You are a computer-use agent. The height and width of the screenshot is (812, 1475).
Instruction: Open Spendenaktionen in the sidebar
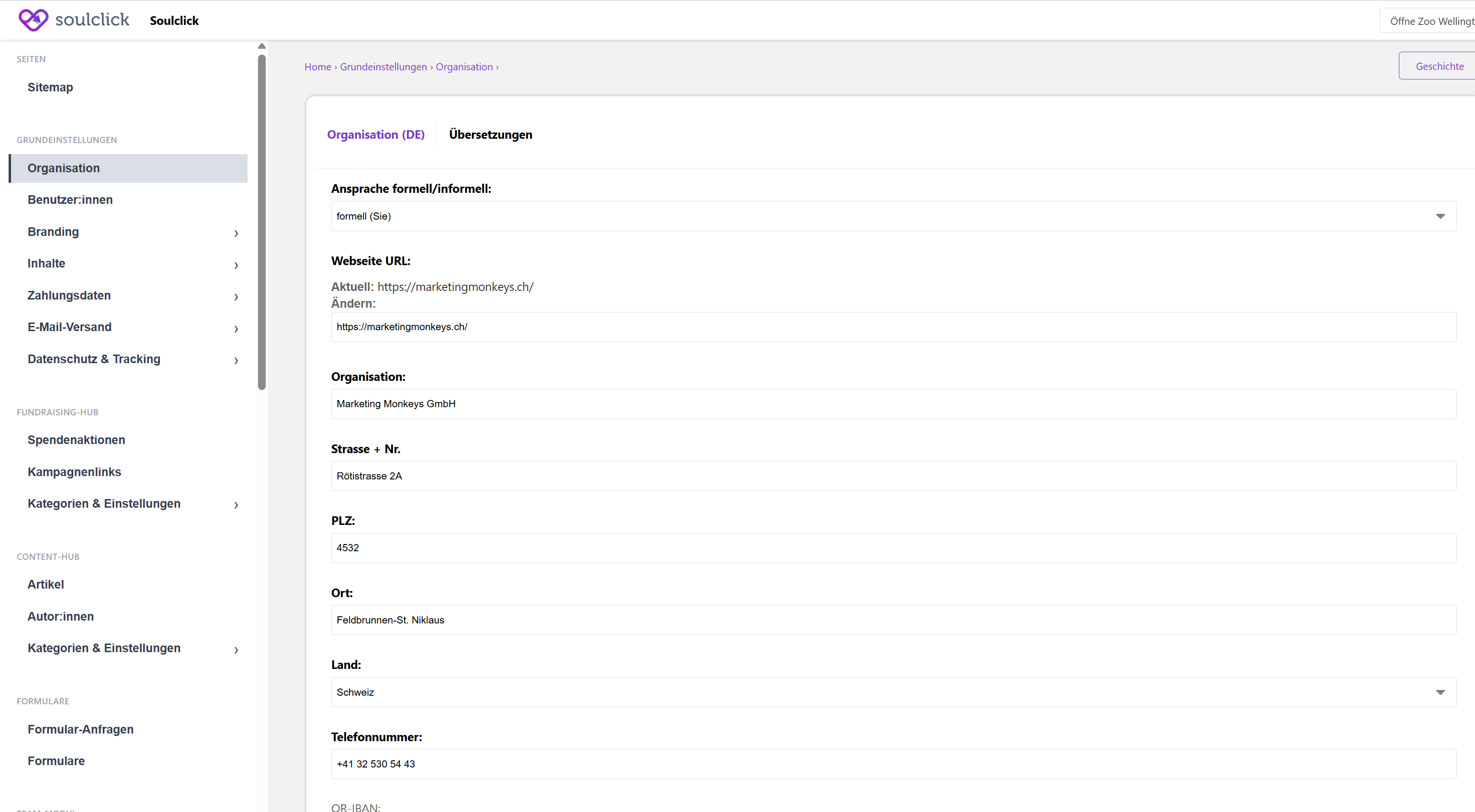point(76,440)
